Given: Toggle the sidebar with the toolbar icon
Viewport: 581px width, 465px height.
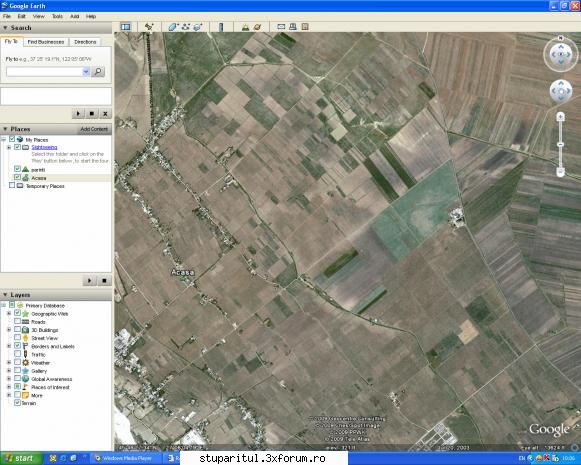Looking at the screenshot, I should click(x=126, y=27).
